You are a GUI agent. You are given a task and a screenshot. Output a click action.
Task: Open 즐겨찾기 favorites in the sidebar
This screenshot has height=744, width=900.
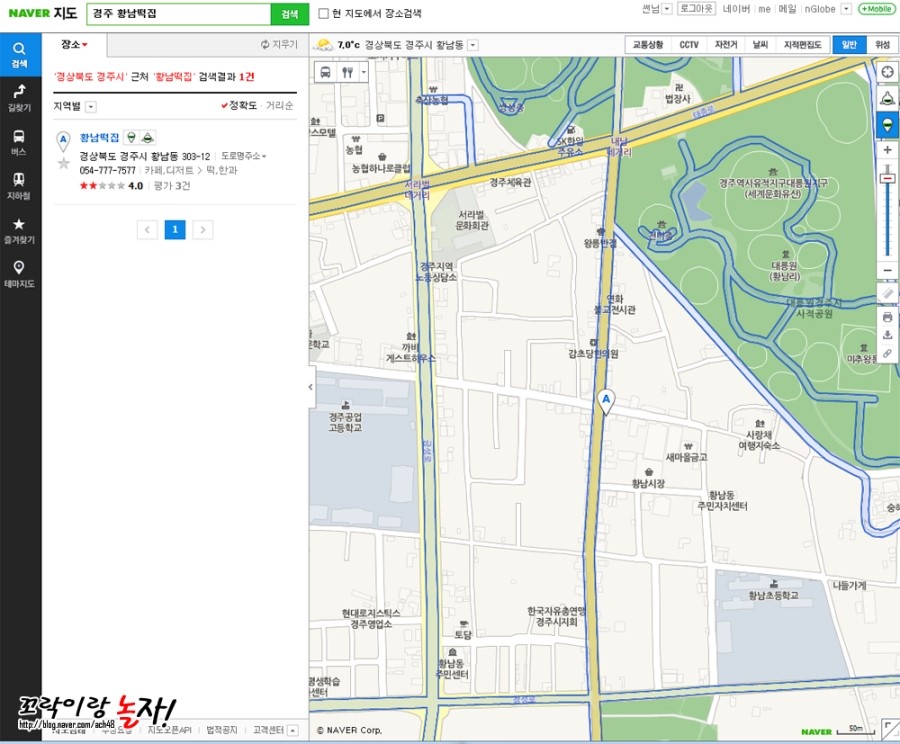[20, 231]
